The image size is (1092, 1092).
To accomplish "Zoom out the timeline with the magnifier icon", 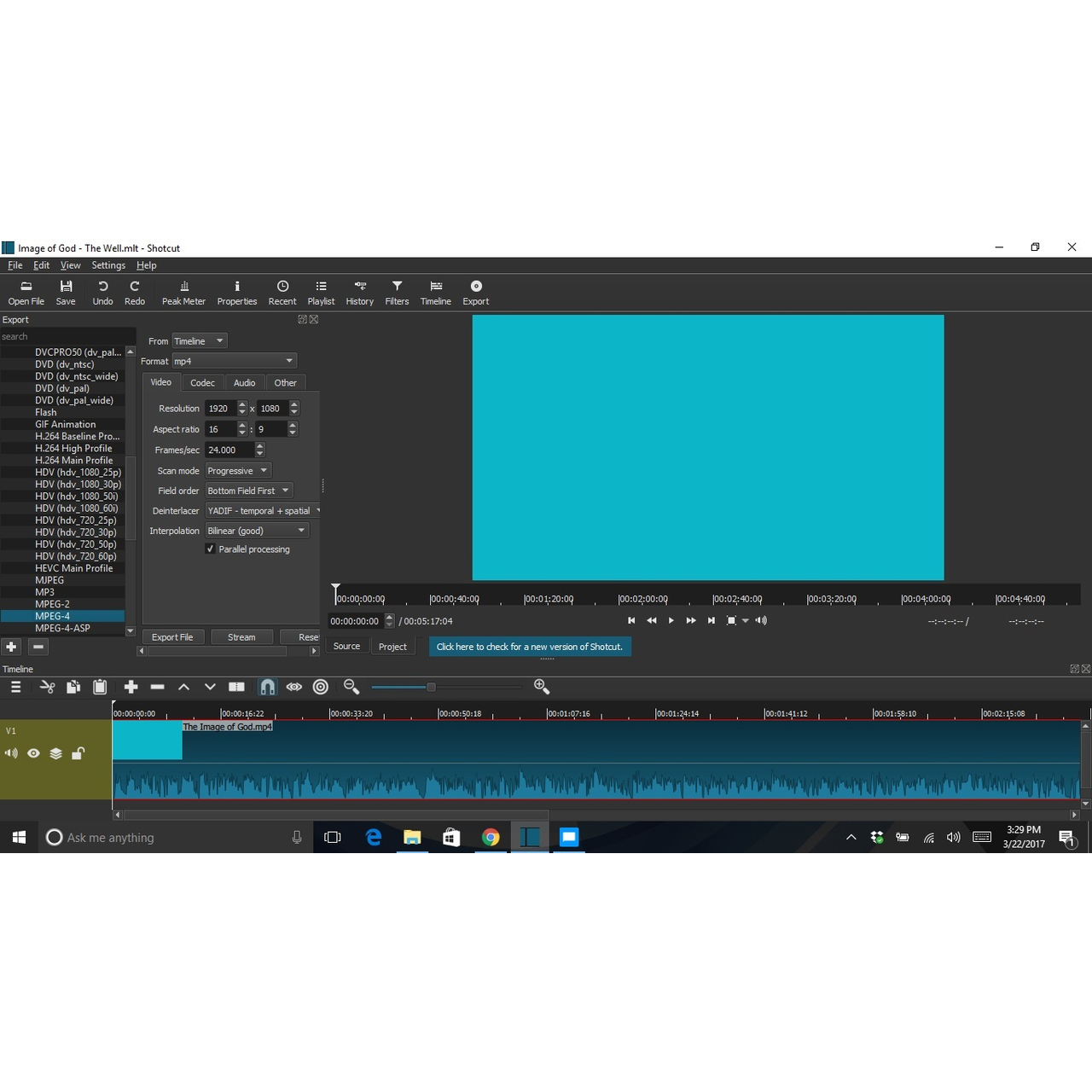I will pyautogui.click(x=350, y=687).
